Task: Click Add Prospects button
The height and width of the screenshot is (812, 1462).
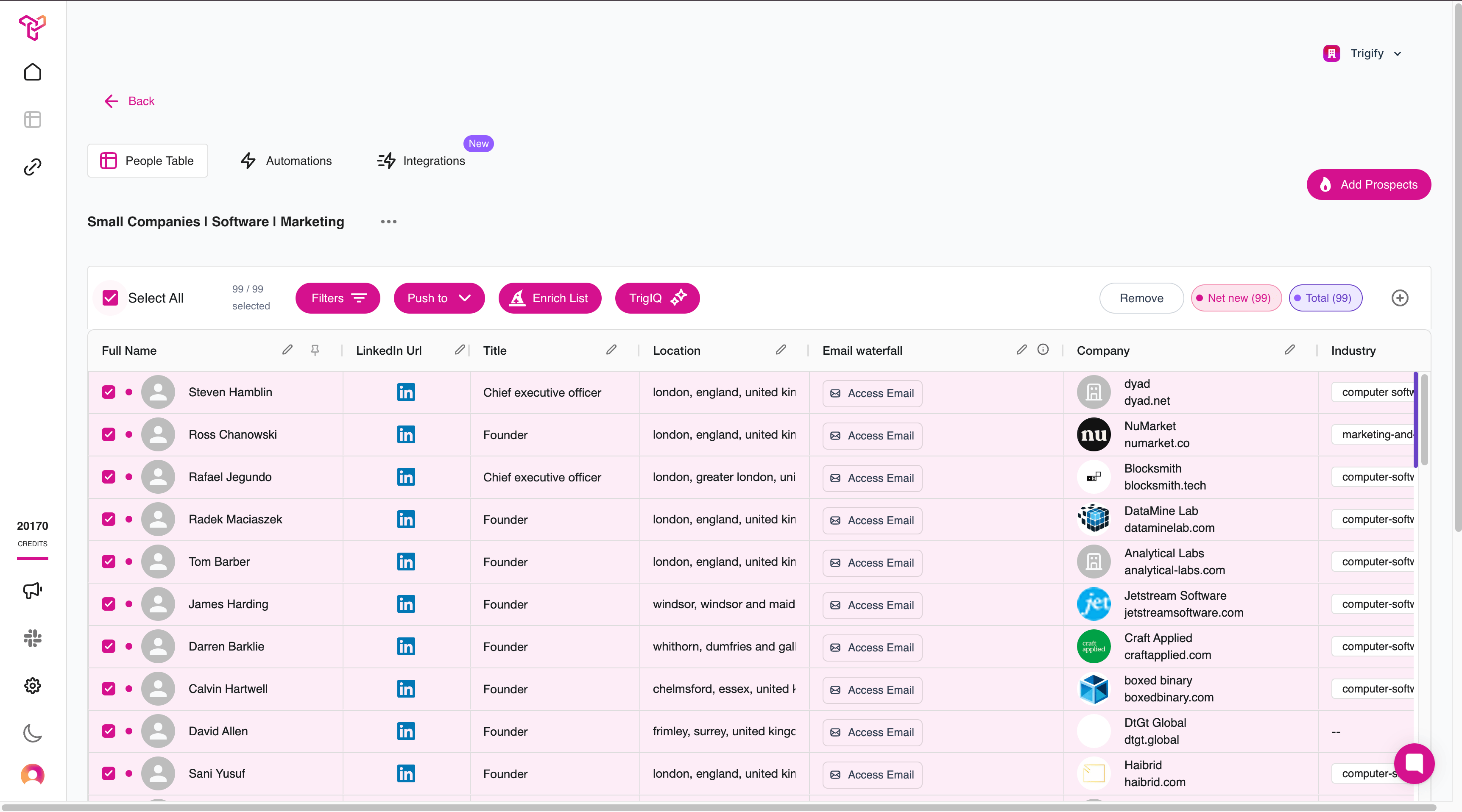Action: (x=1369, y=184)
